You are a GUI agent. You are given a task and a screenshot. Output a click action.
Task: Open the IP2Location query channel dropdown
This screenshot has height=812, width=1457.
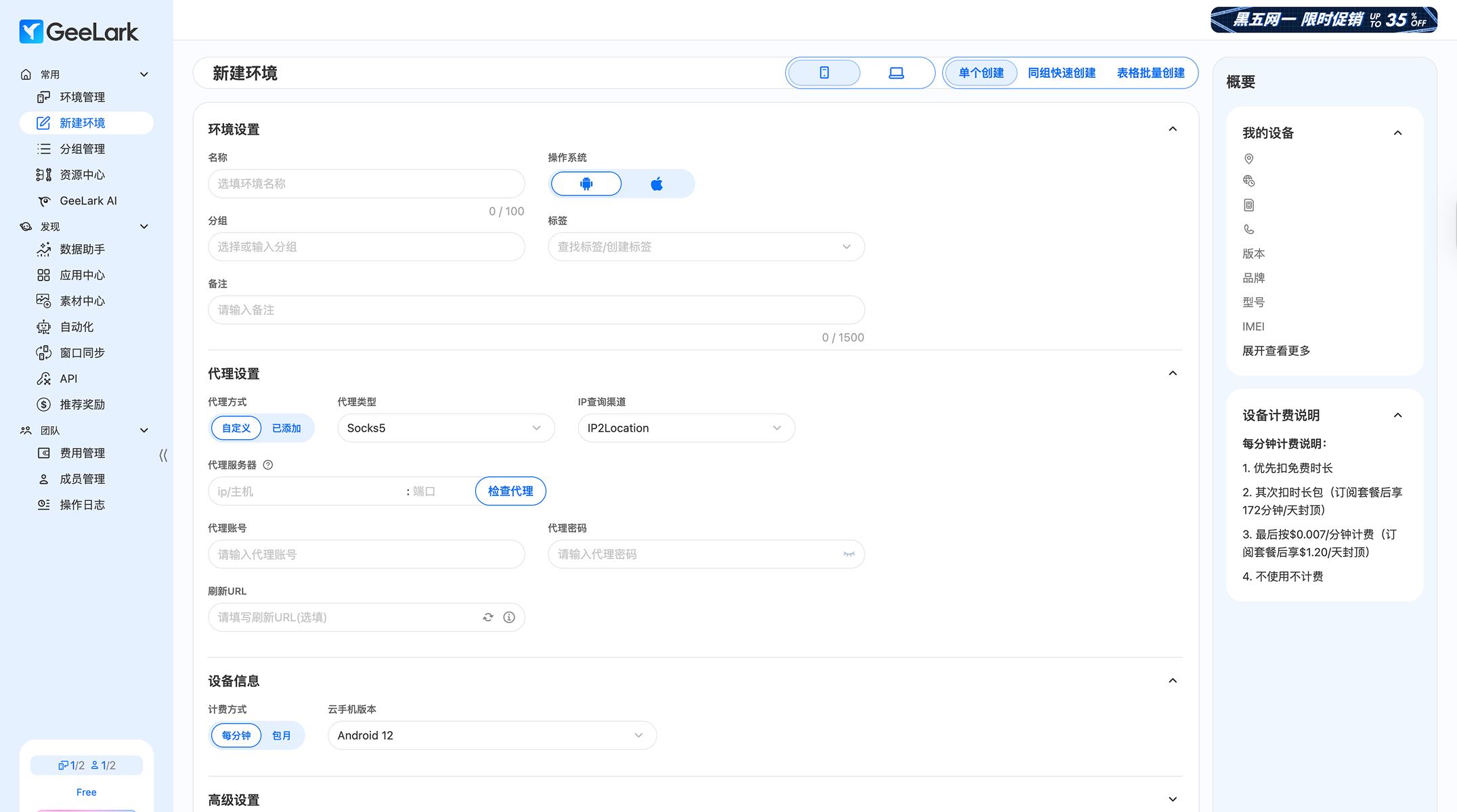pos(685,428)
